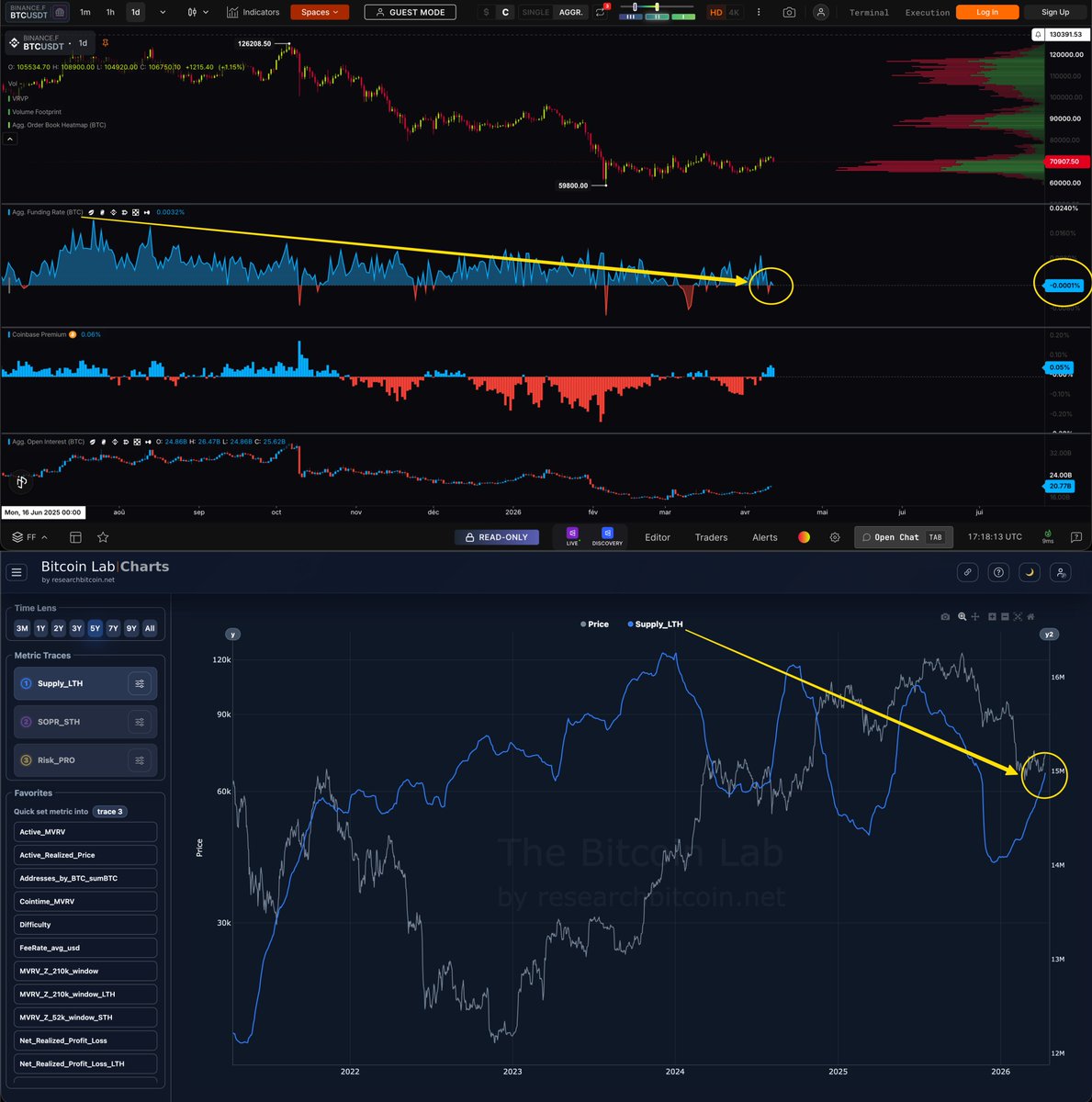The image size is (1092, 1102).
Task: Click the orange Log in button
Action: click(987, 12)
